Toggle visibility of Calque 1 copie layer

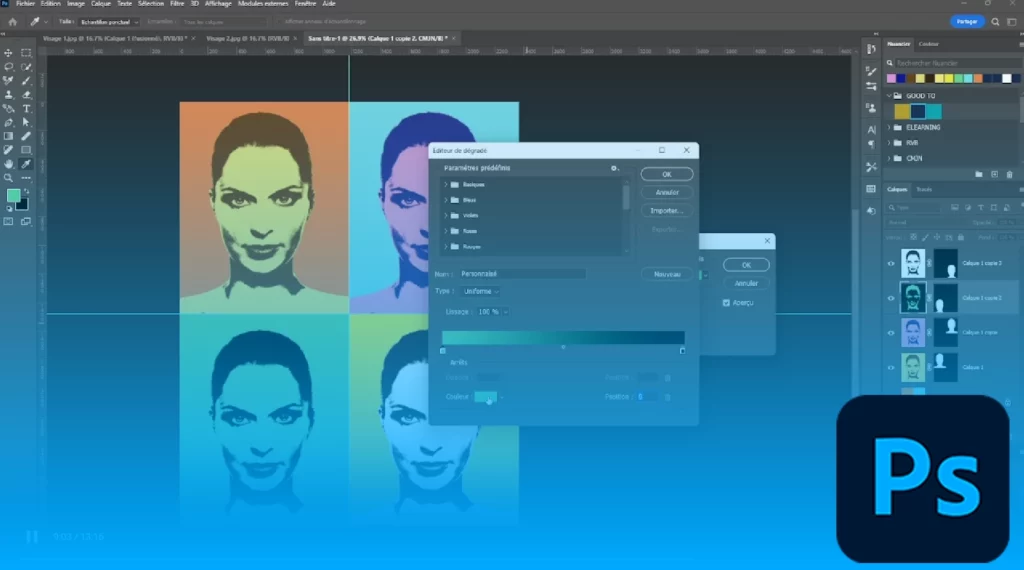click(891, 333)
